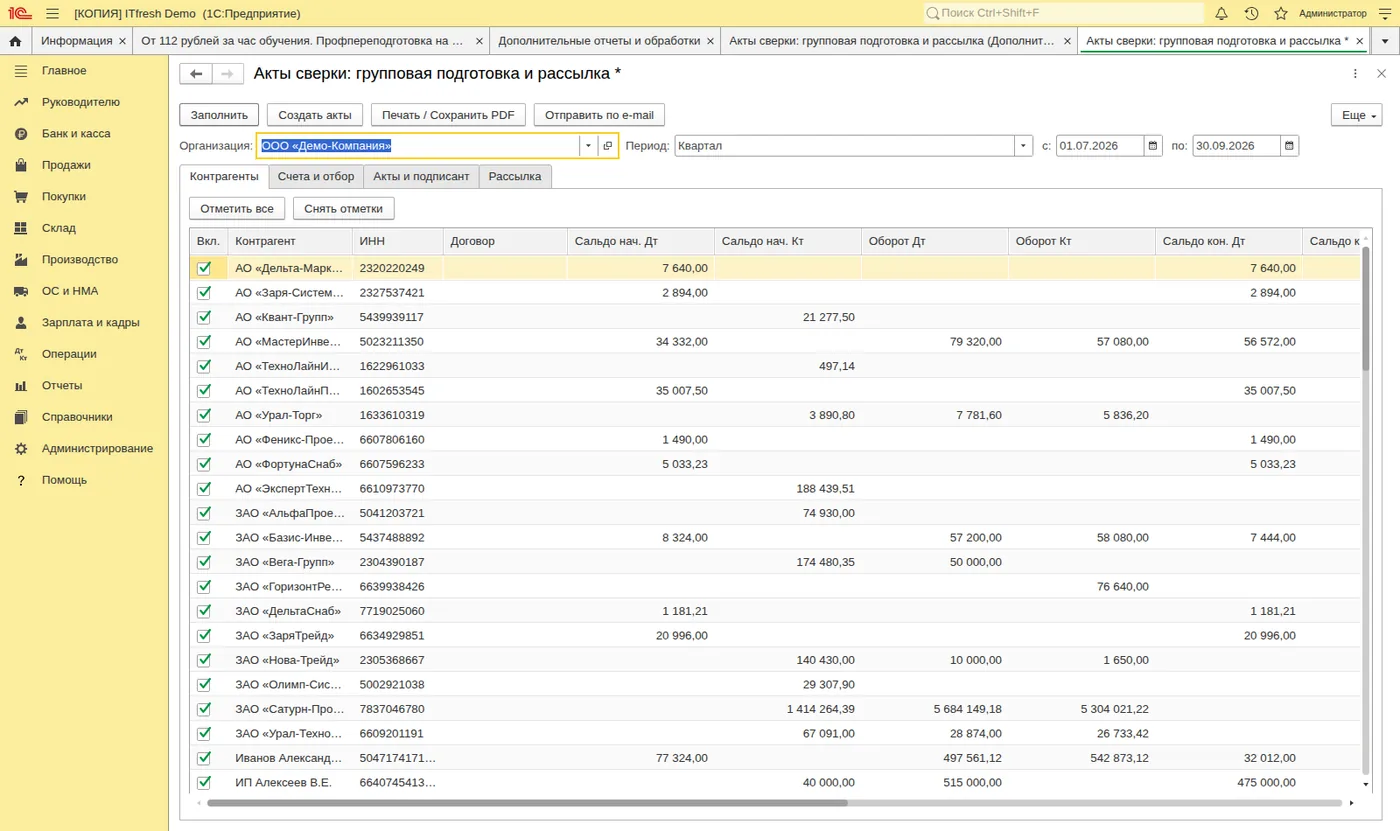This screenshot has height=831, width=1400.
Task: Click the Заполнить button
Action: [220, 115]
